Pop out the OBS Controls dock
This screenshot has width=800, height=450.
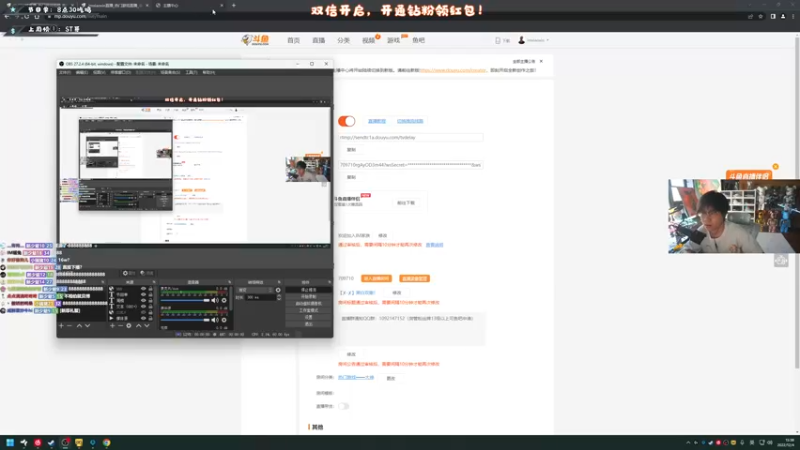click(x=329, y=282)
